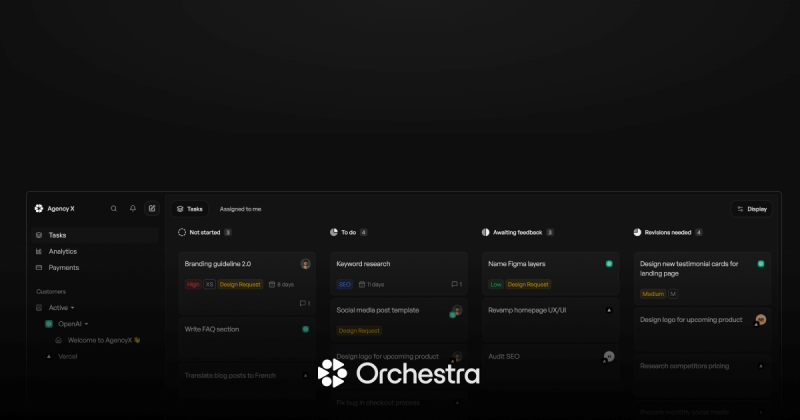Click Design Request tag on Social media post template

359,331
